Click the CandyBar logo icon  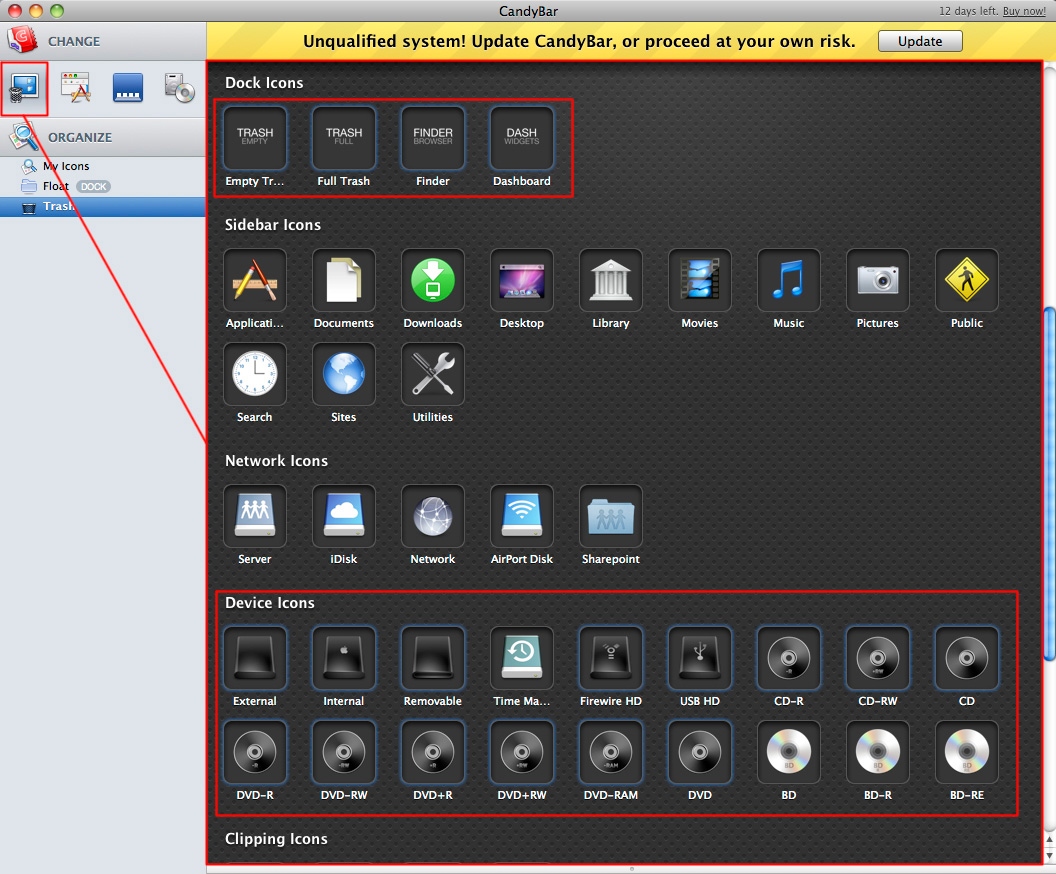[22, 39]
